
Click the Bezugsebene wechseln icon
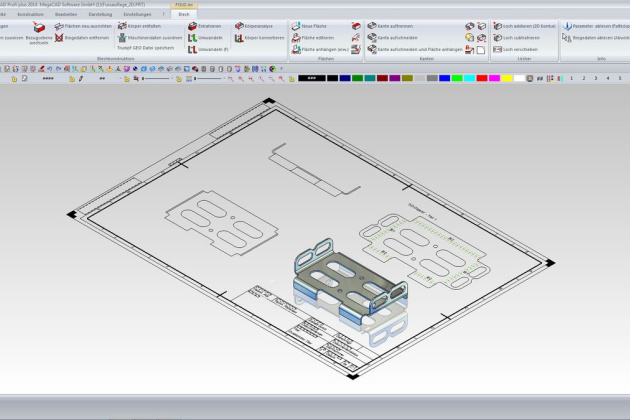pyautogui.click(x=37, y=29)
